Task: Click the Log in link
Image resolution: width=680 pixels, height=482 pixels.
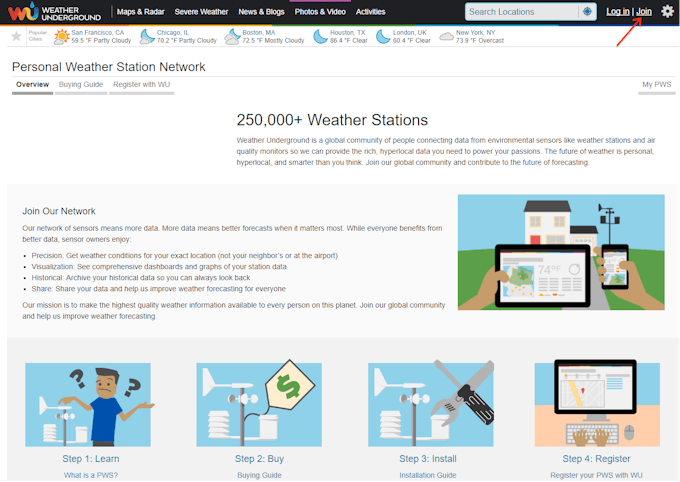Action: [618, 12]
